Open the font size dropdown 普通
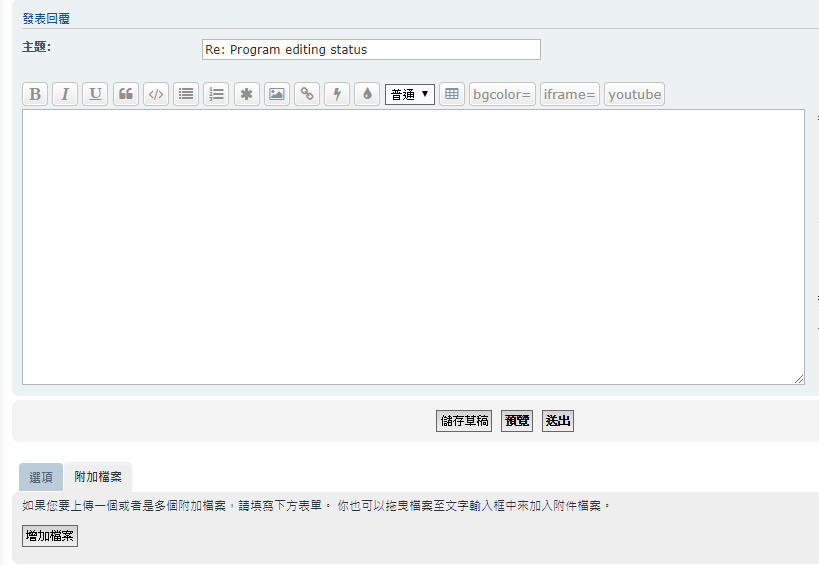The image size is (819, 565). pos(410,94)
